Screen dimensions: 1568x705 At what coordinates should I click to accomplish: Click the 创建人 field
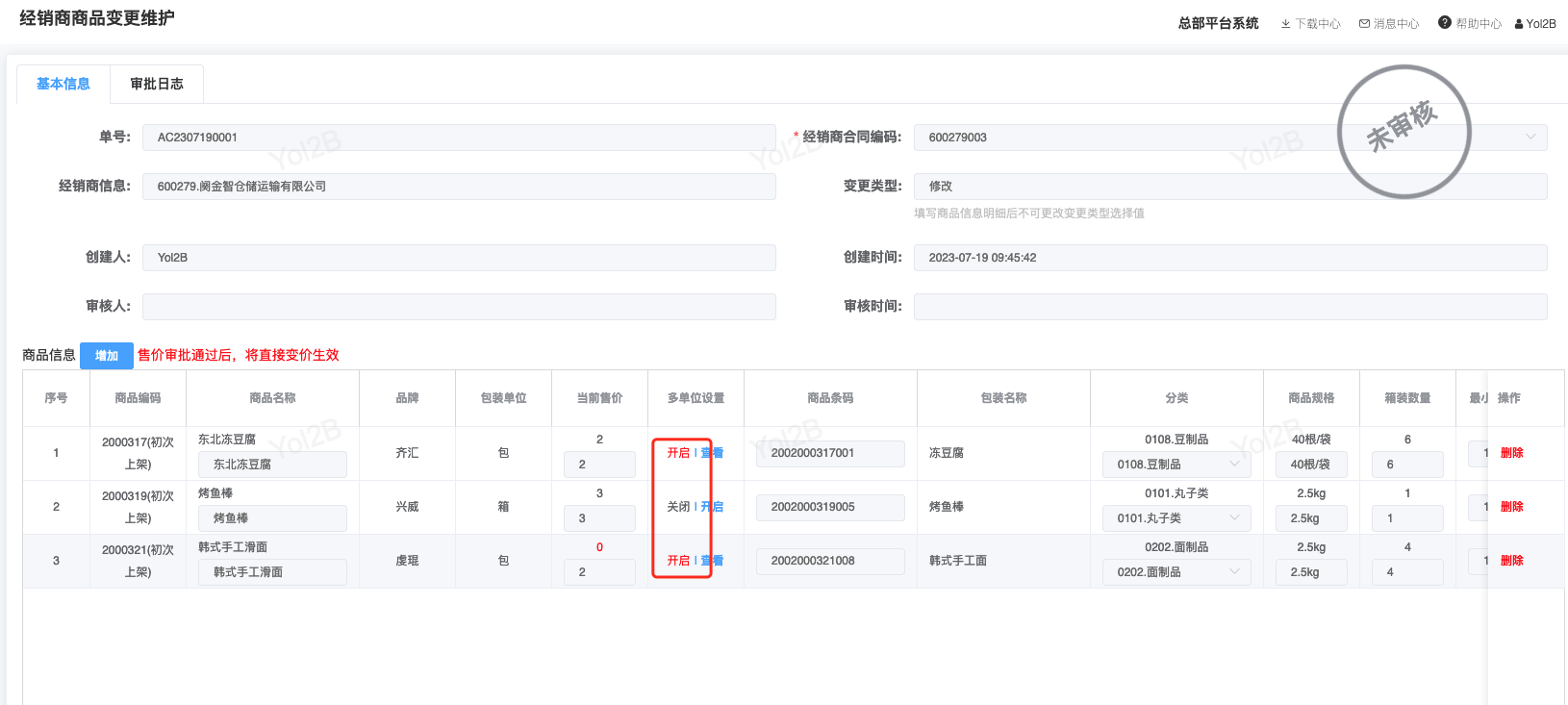coord(459,258)
